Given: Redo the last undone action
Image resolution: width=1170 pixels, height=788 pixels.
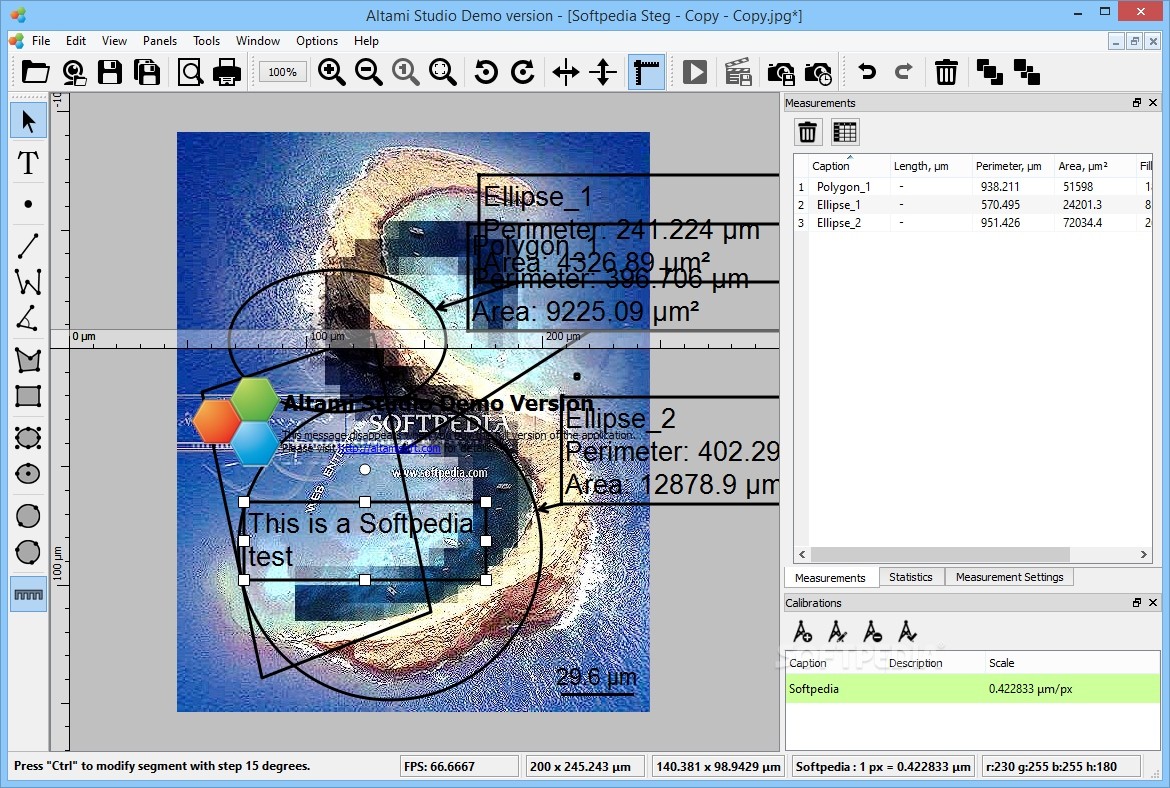Looking at the screenshot, I should [x=904, y=72].
